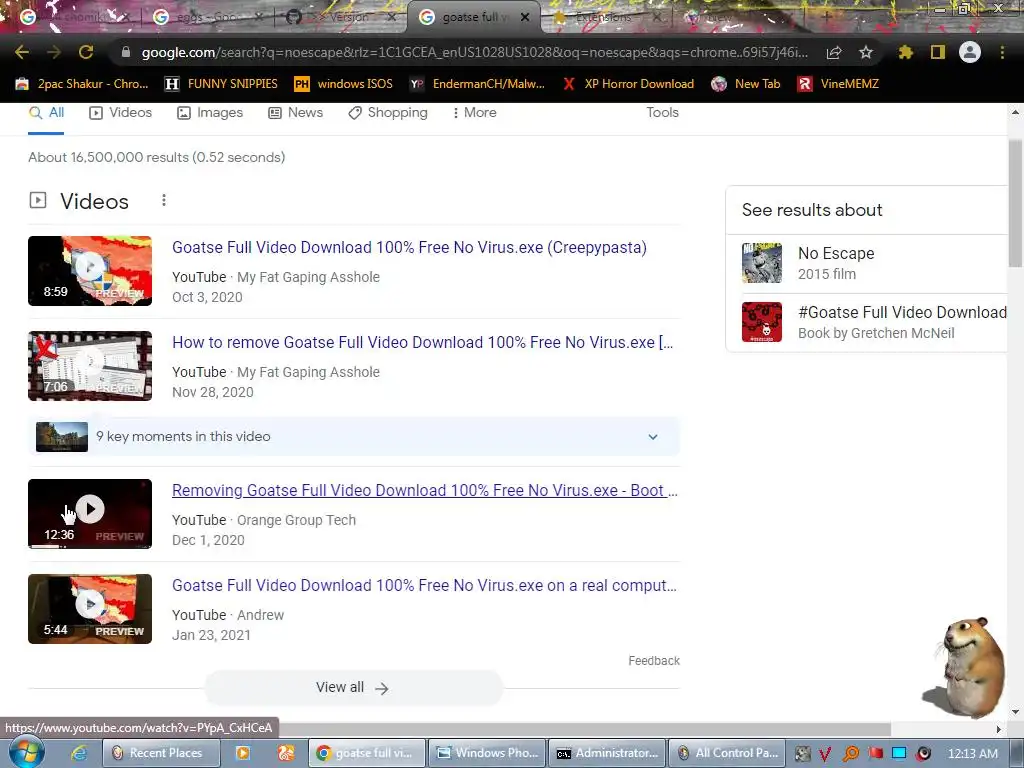This screenshot has width=1024, height=768.
Task: Click the share icon in the address bar
Action: 834,52
